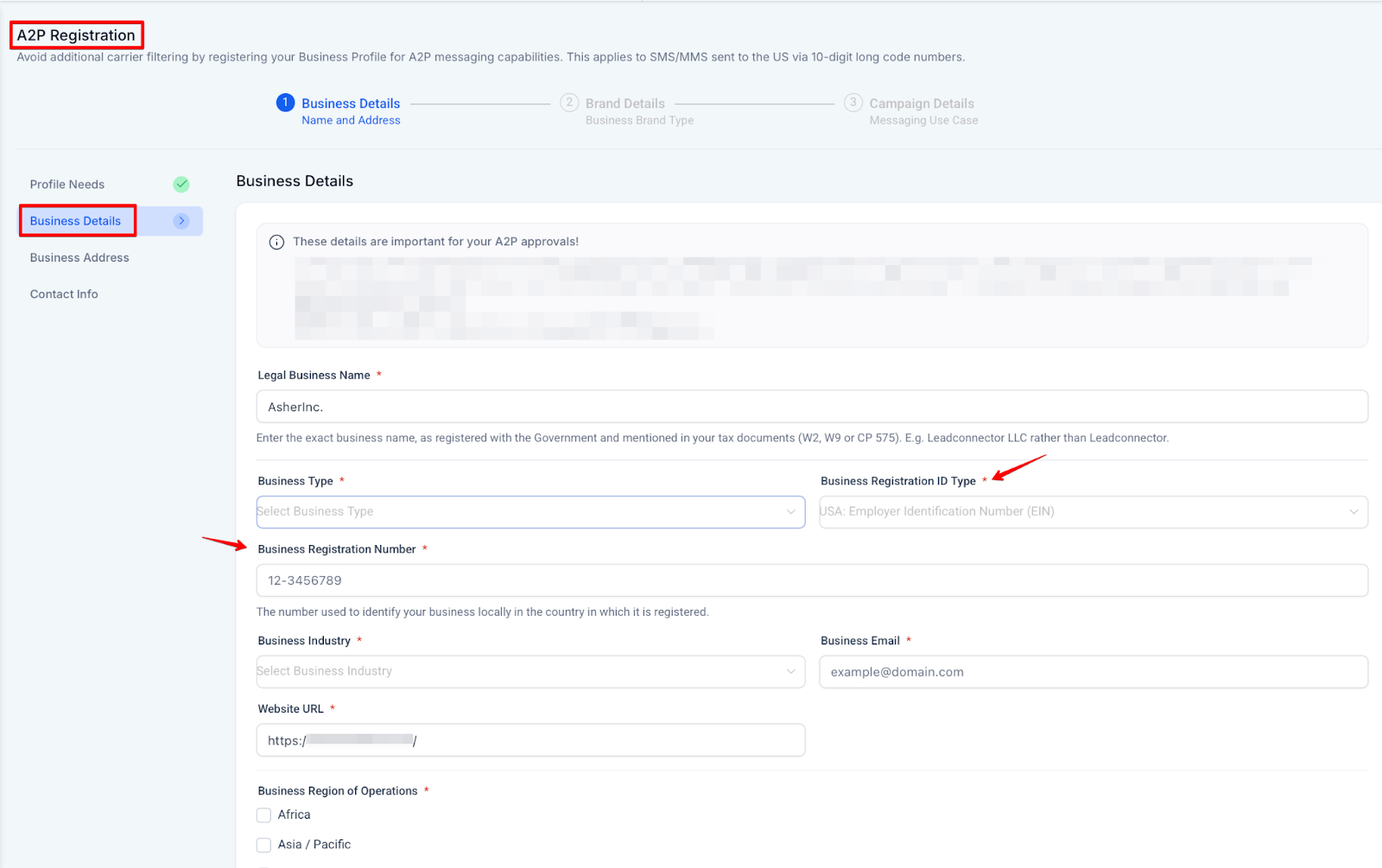Viewport: 1382px width, 868px height.
Task: Click the green checkmark beside Profile Needs
Action: [181, 184]
